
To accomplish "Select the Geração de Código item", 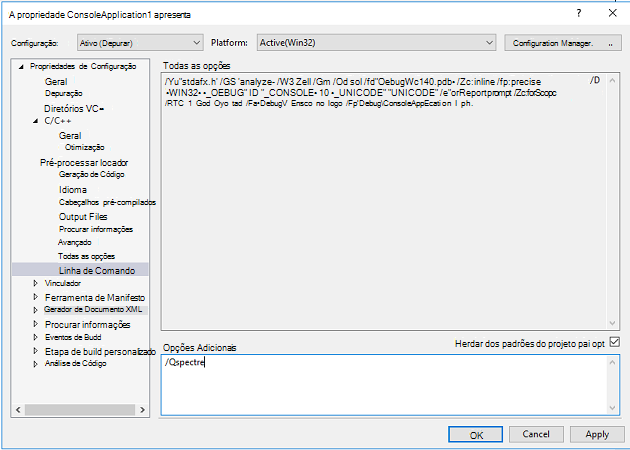I will point(92,174).
